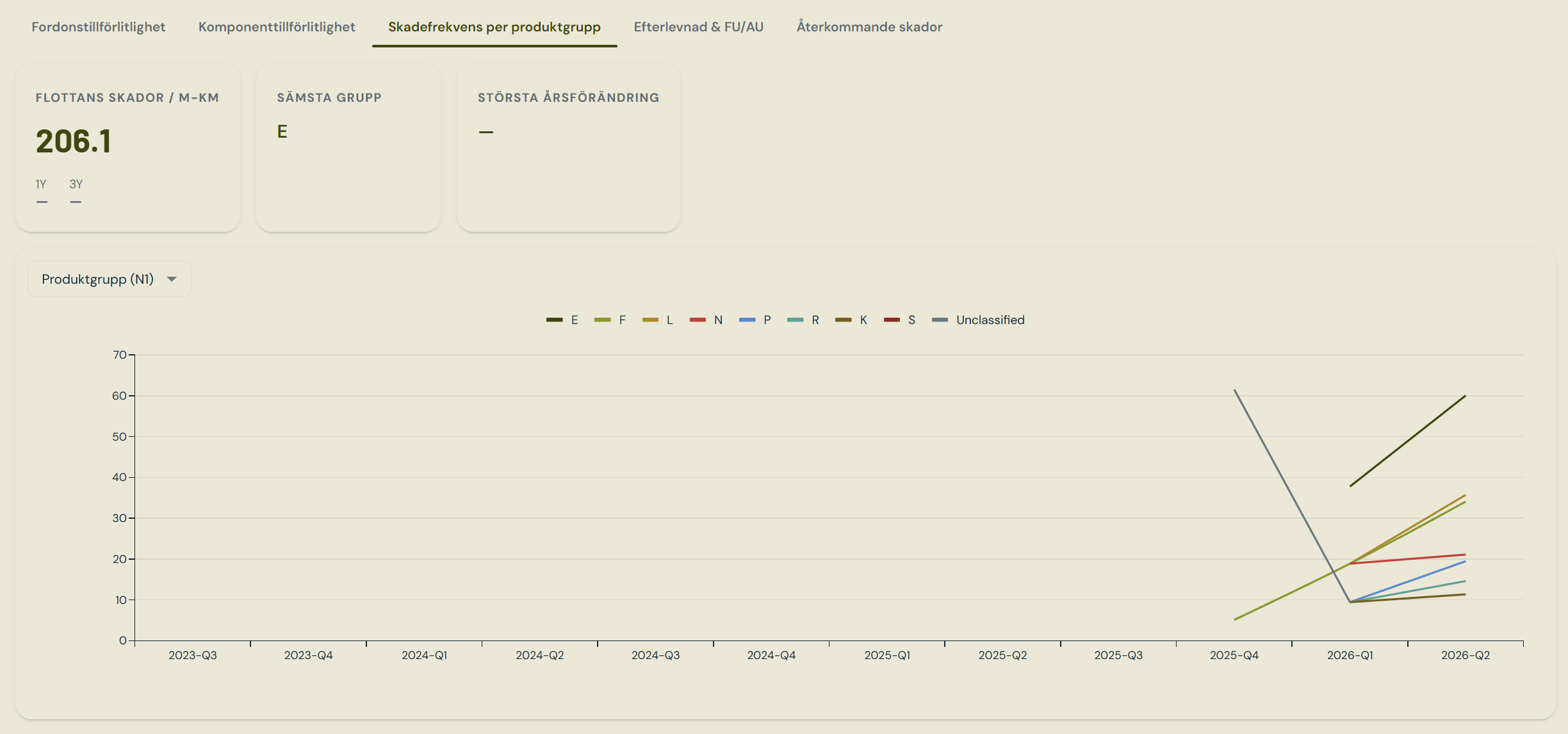Toggle series E in the chart legend
Screen dimensions: 1568x734
point(562,320)
